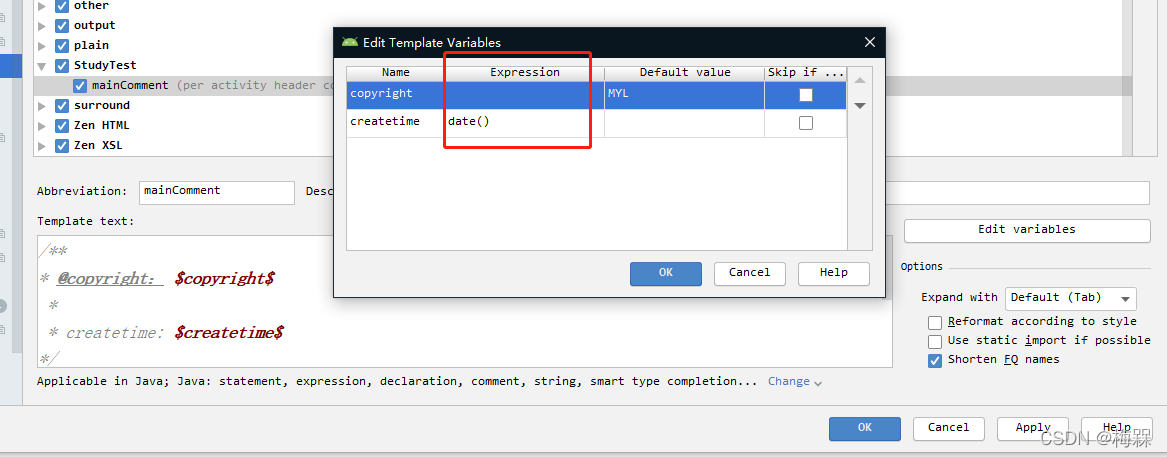Enable Use static import if possible
1167x457 pixels.
click(935, 341)
